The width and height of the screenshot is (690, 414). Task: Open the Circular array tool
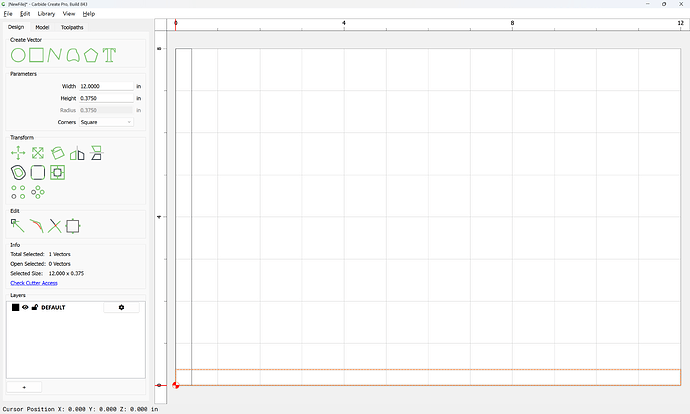[x=38, y=192]
